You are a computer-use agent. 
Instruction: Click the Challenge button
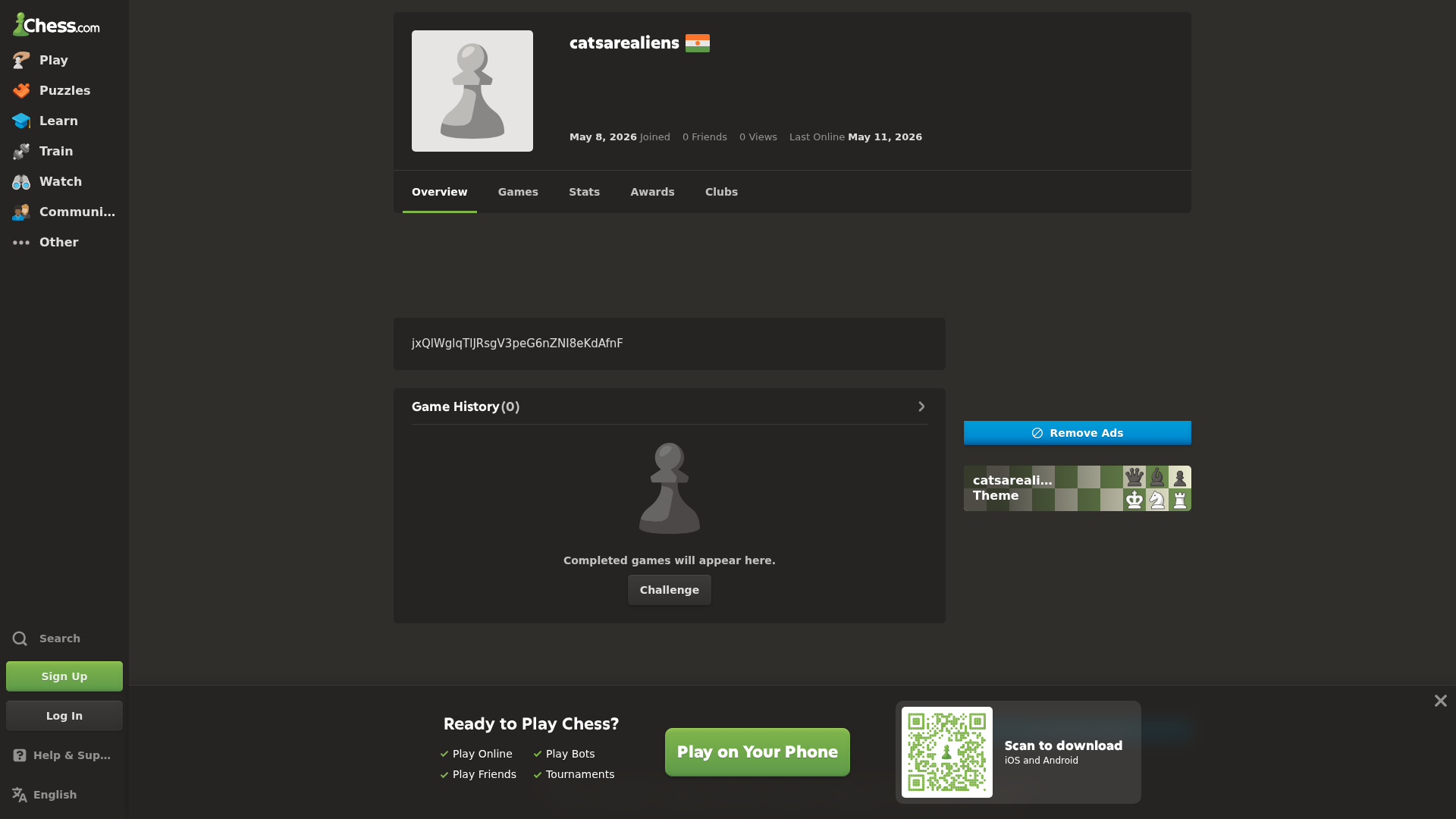tap(670, 590)
